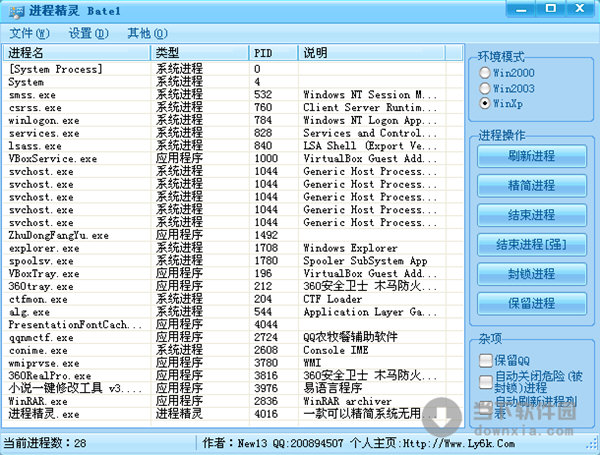Open the 其他 menu

coord(147,33)
